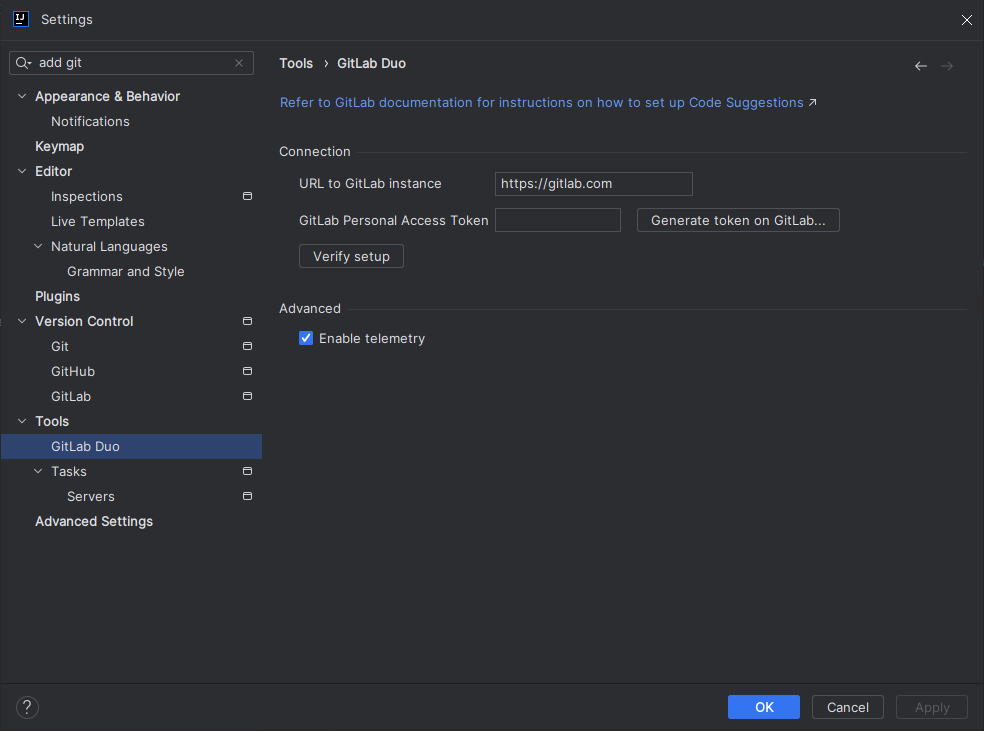Viewport: 984px width, 731px height.
Task: Open GitLab Code Suggestions documentation link
Action: pos(547,103)
